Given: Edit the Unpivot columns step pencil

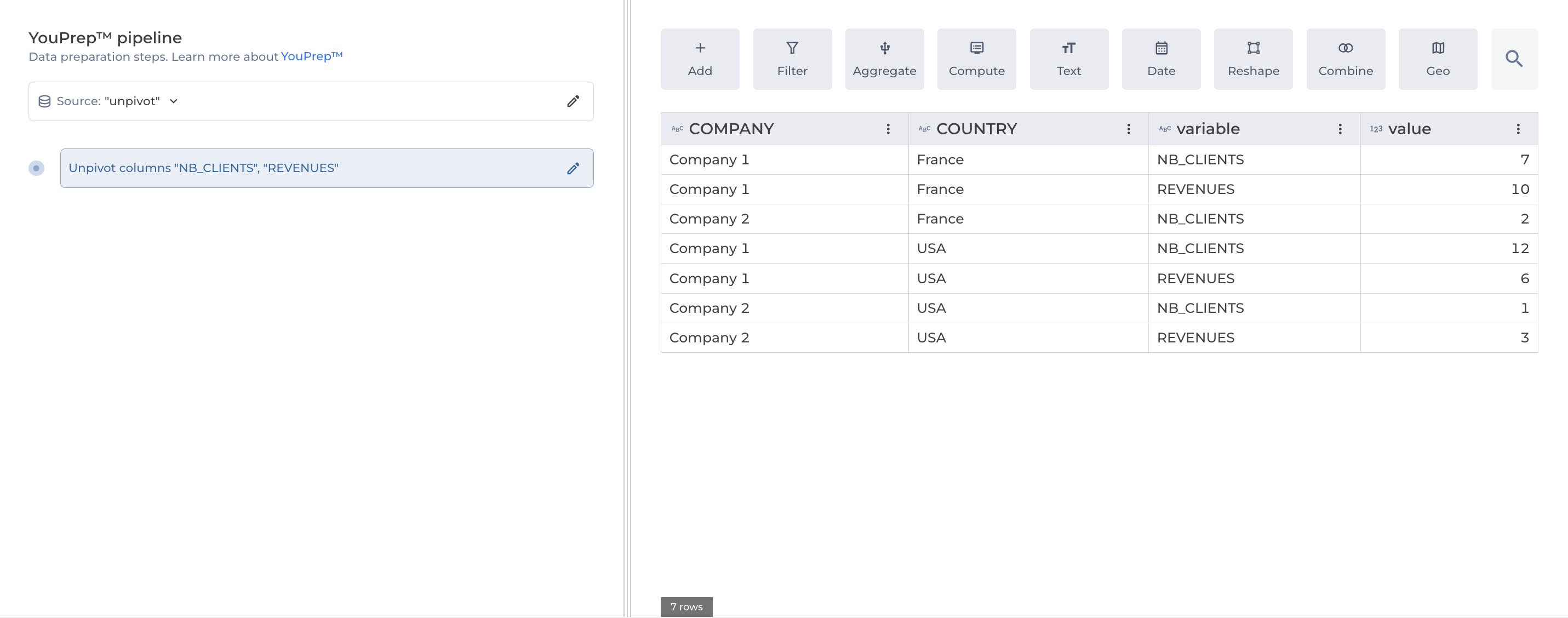Looking at the screenshot, I should 573,168.
